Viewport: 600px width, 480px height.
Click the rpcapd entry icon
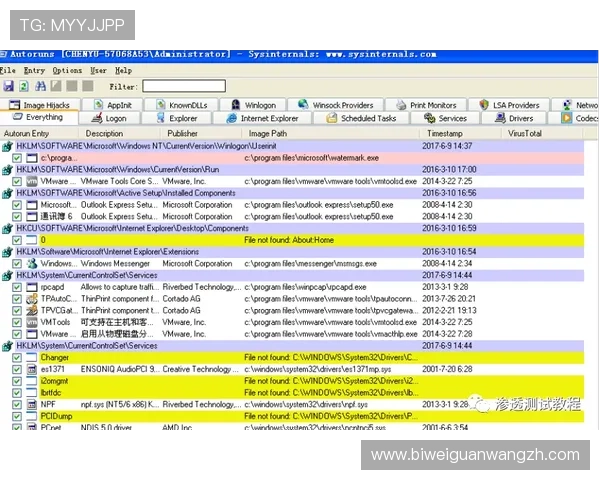[32, 287]
